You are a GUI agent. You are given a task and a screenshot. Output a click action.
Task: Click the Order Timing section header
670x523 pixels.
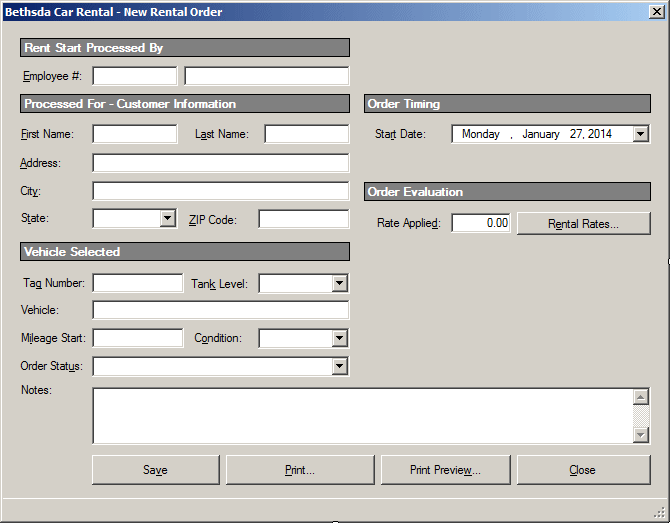pos(507,104)
